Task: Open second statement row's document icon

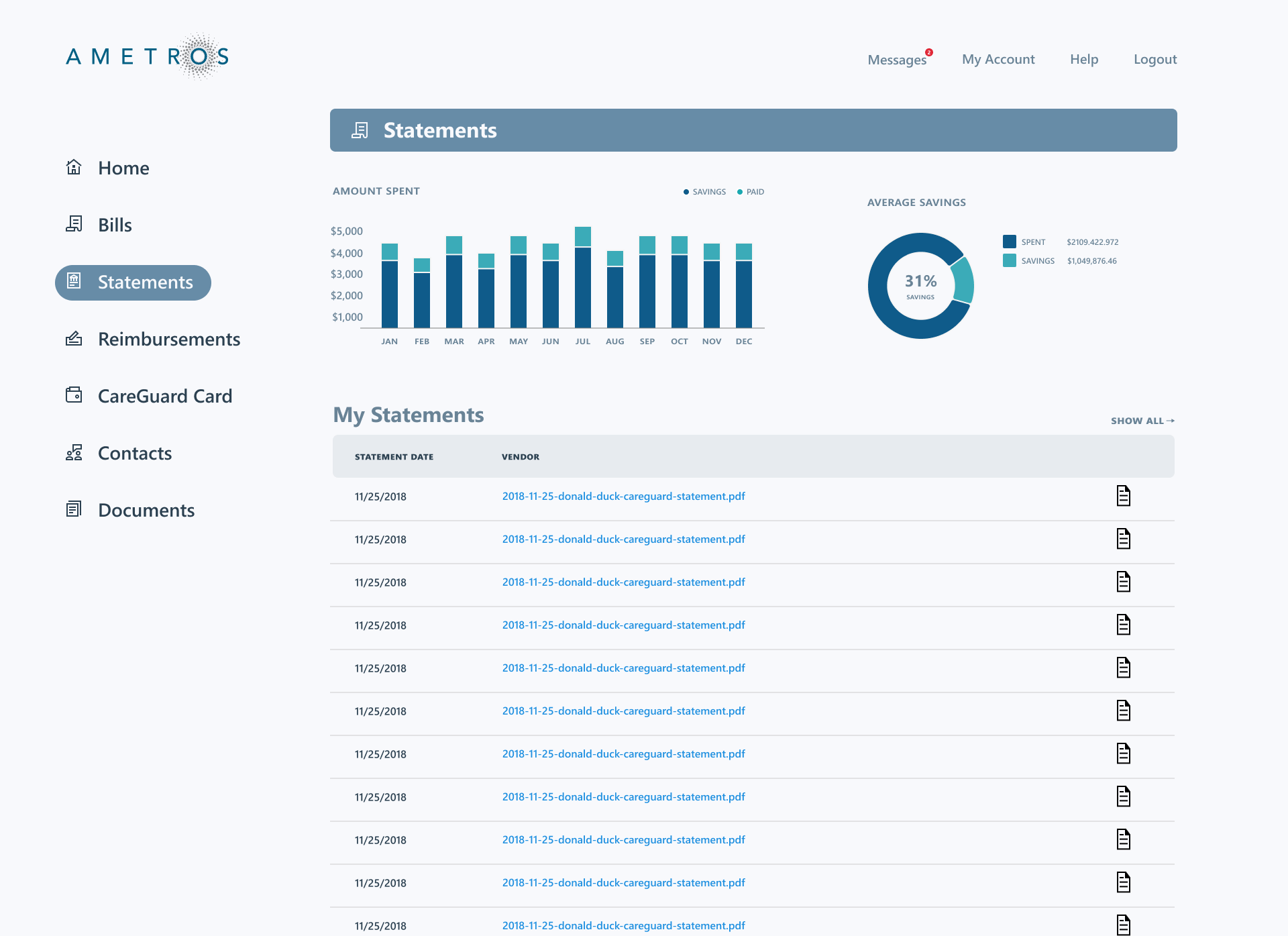Action: point(1124,539)
